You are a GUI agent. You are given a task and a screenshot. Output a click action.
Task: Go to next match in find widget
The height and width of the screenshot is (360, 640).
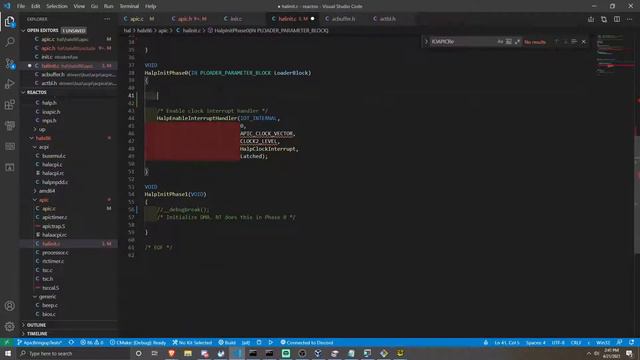point(565,42)
